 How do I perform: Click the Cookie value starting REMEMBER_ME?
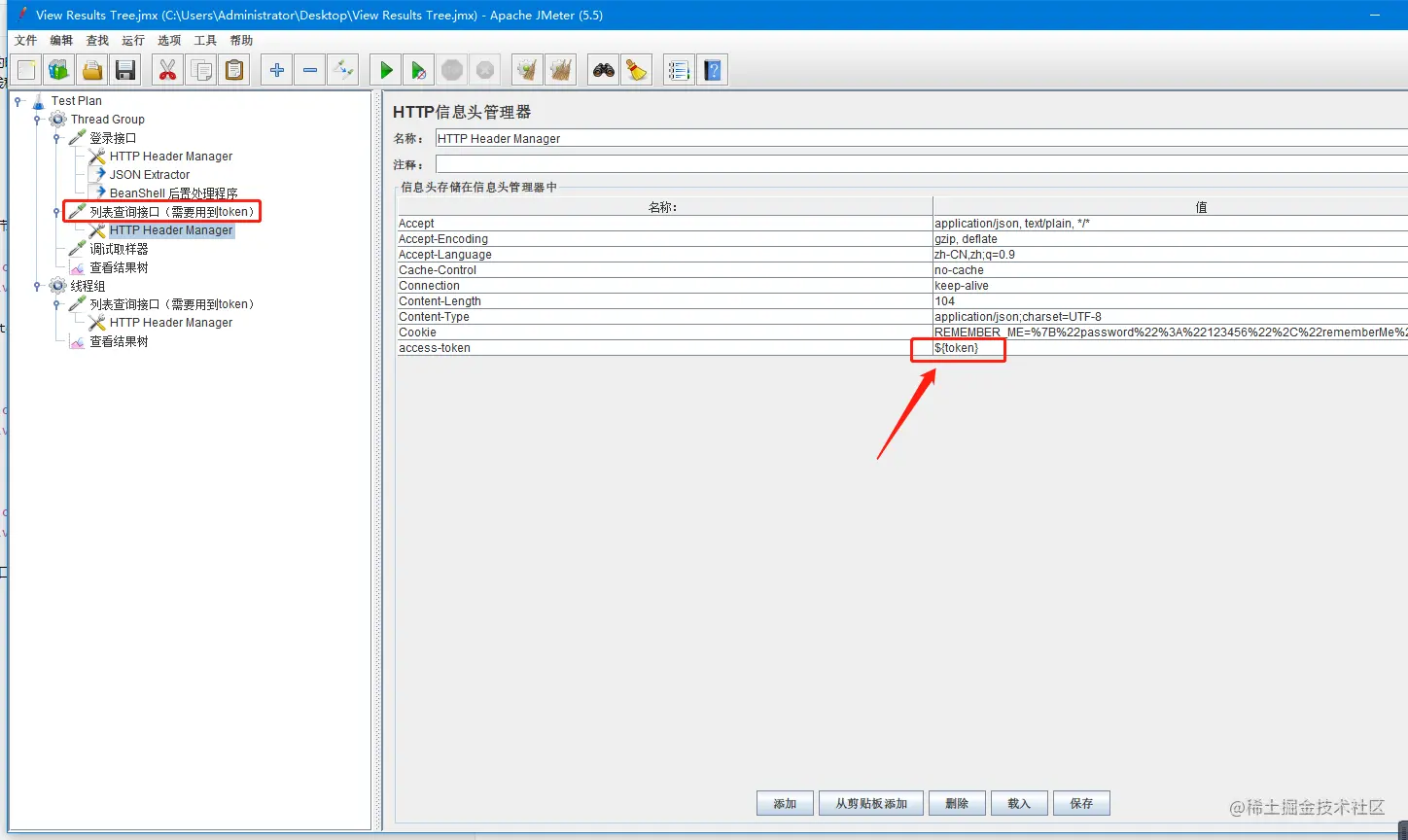pos(1171,332)
